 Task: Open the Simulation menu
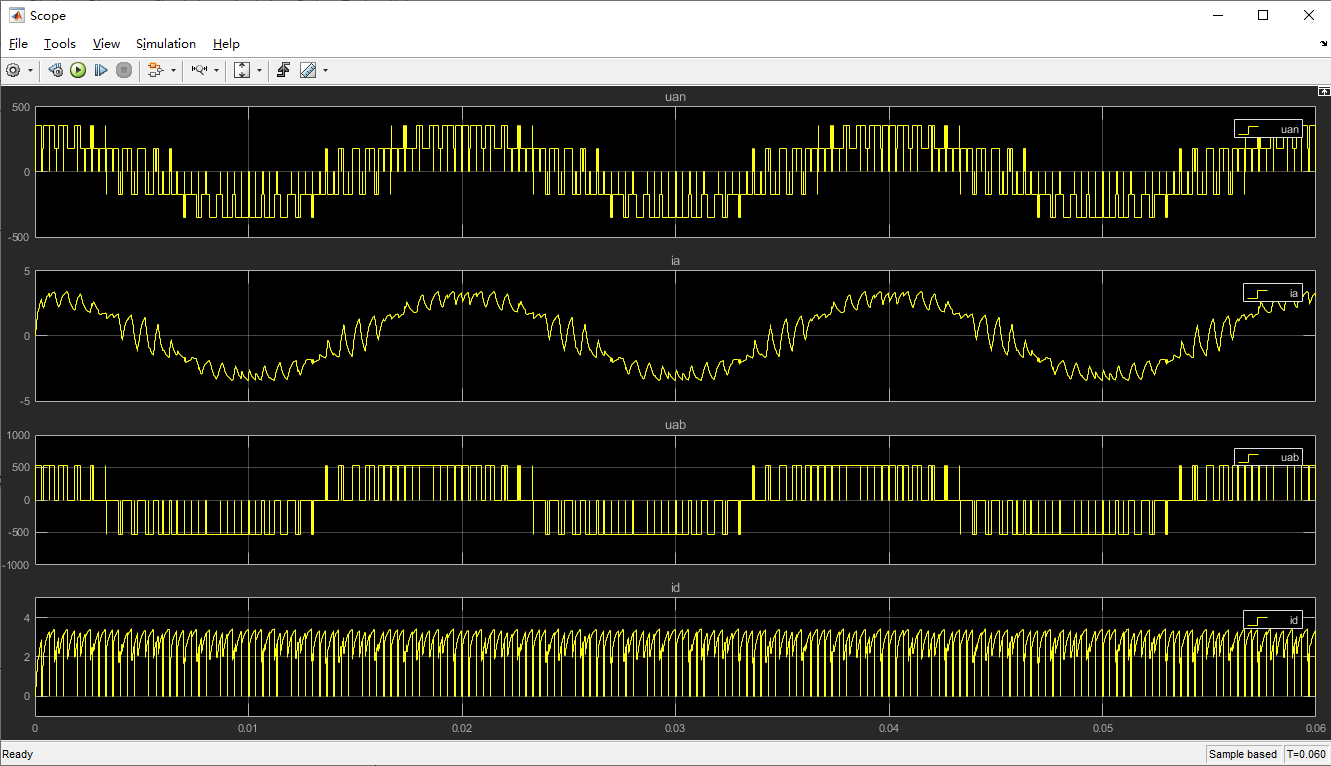tap(166, 44)
